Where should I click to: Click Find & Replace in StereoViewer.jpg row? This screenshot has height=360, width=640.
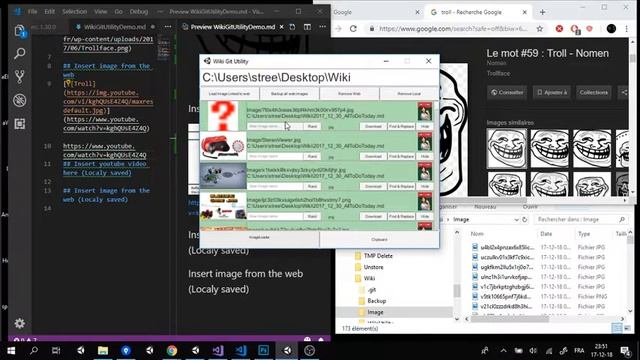401,156
